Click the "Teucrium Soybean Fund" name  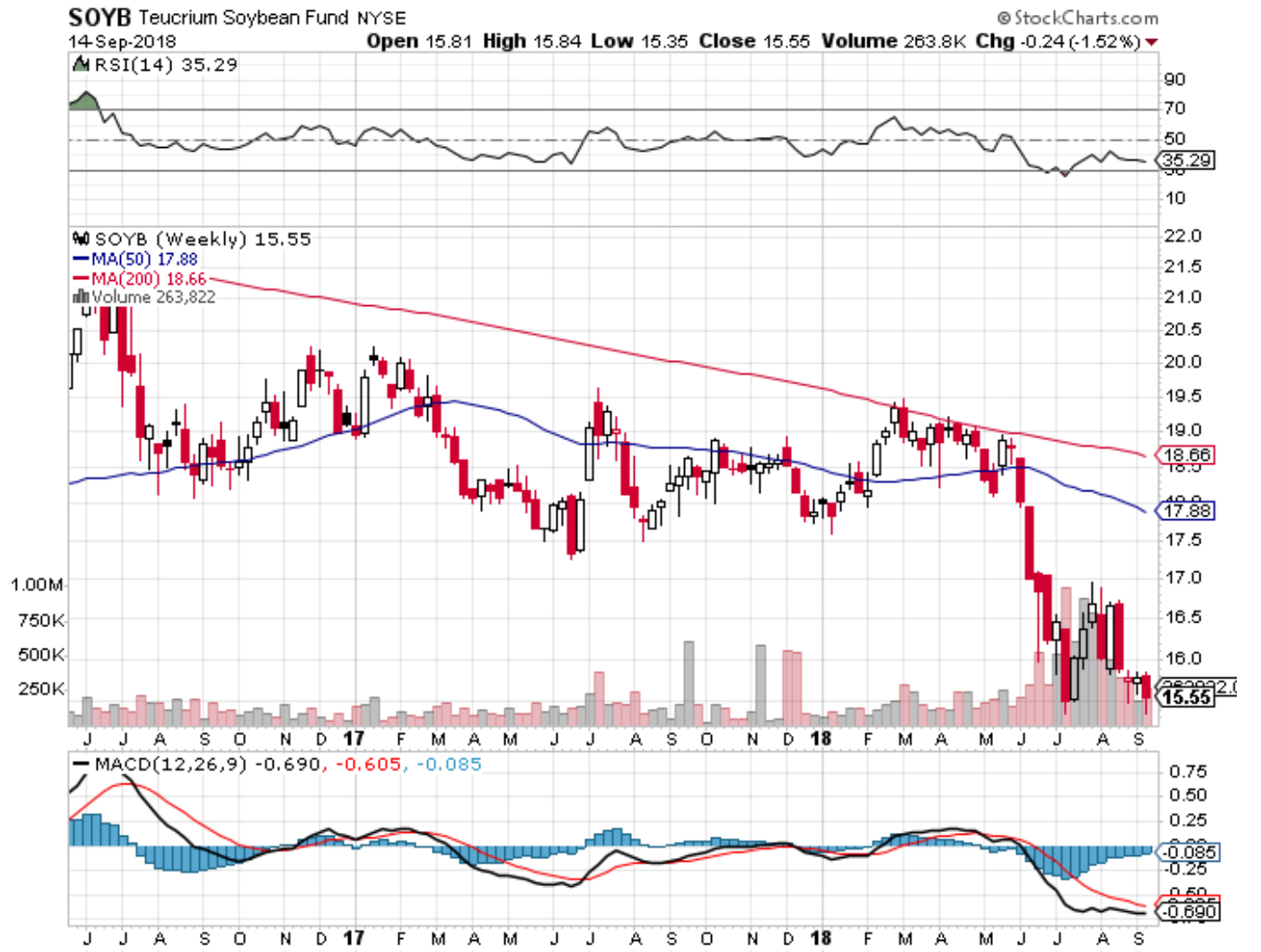(244, 18)
